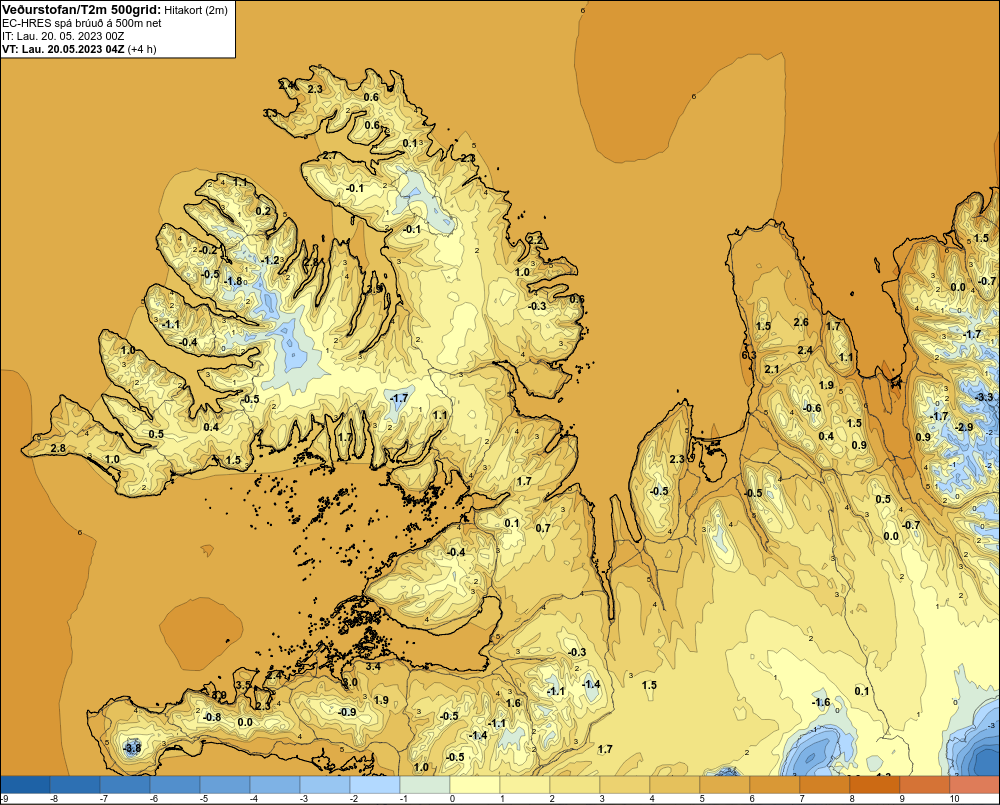Click the '0' tick label on legend
Screen dimensions: 1000x805
(452, 799)
